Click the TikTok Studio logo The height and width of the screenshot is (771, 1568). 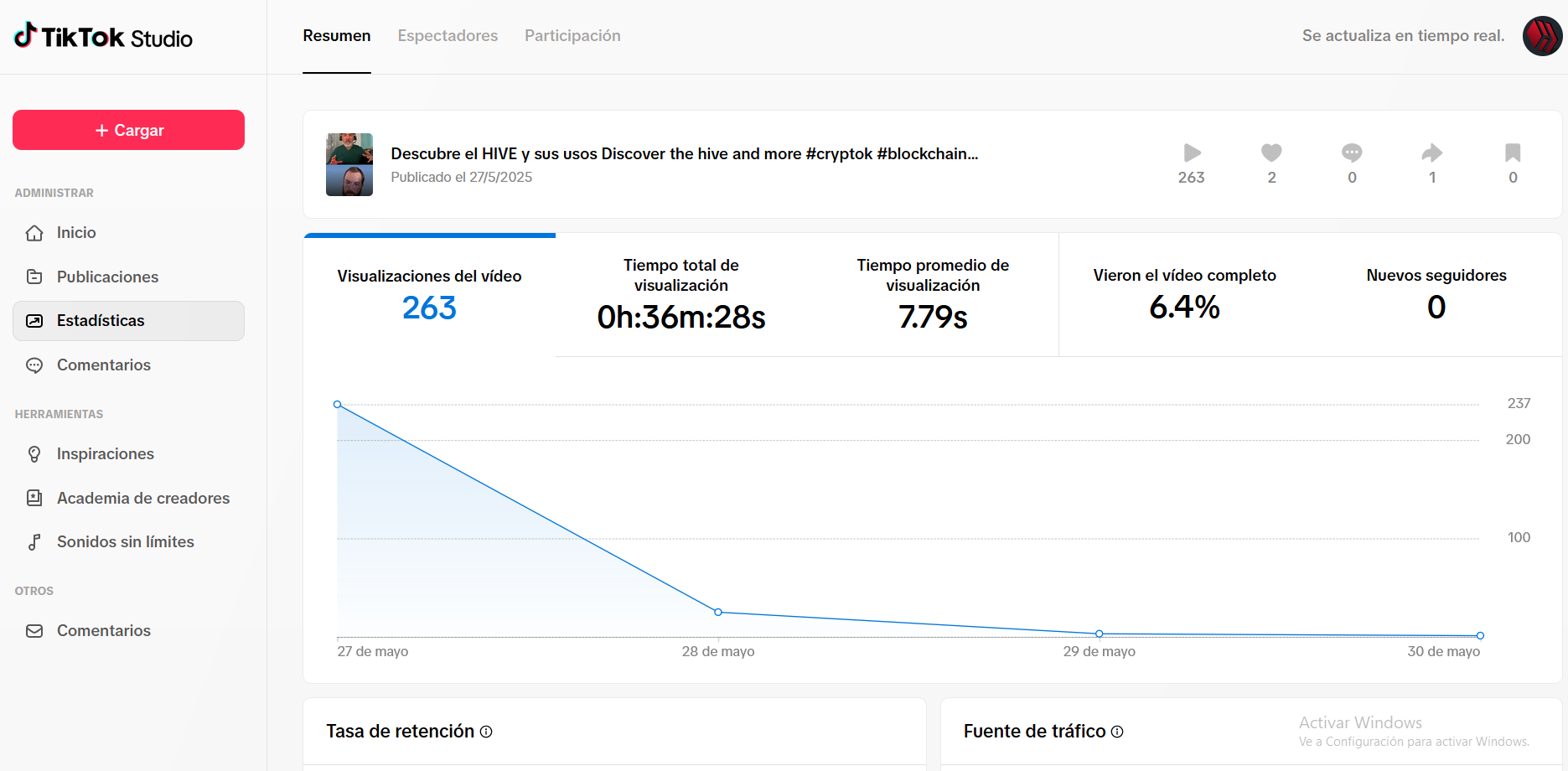(103, 37)
